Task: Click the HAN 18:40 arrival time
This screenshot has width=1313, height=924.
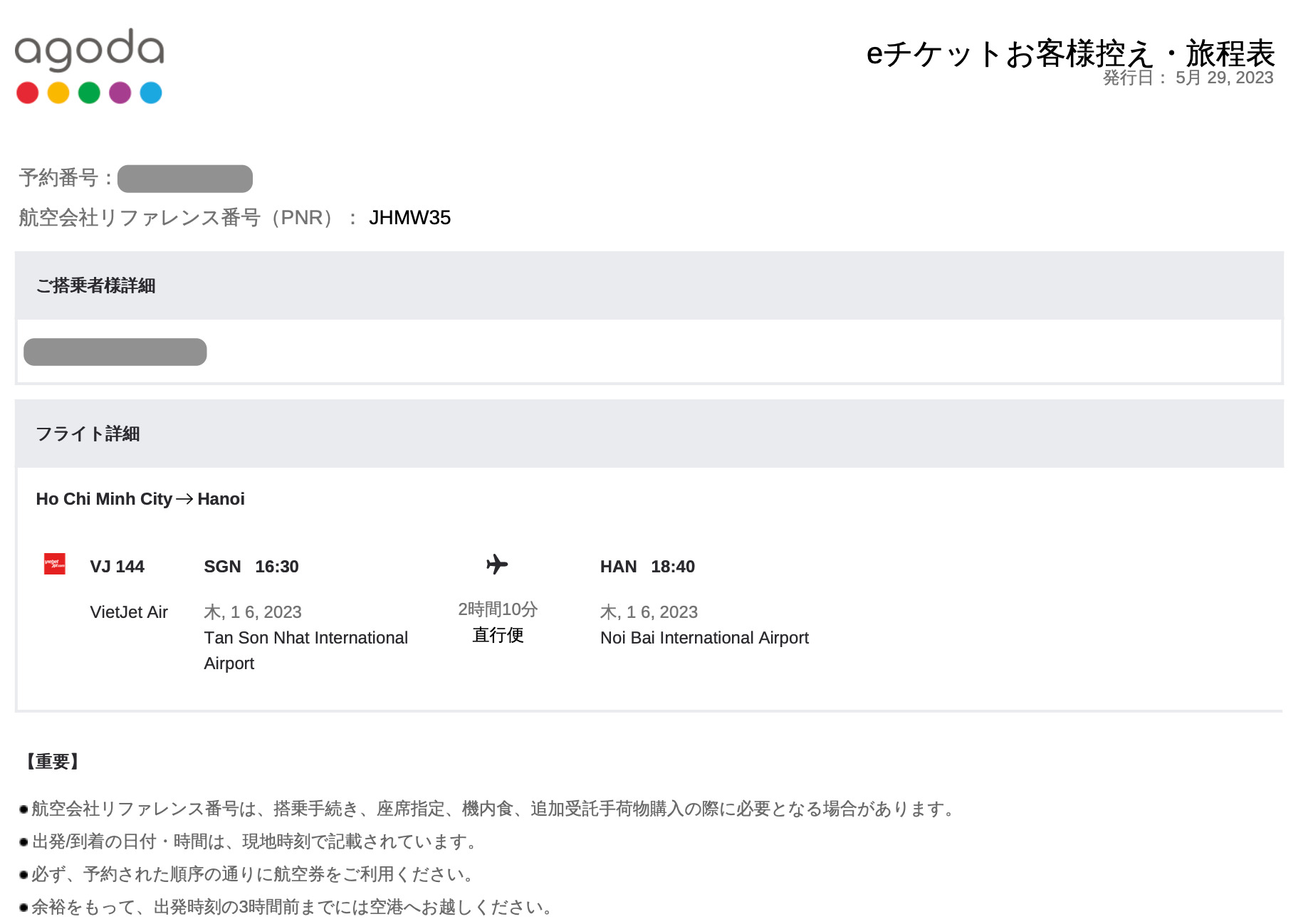Action: click(647, 567)
